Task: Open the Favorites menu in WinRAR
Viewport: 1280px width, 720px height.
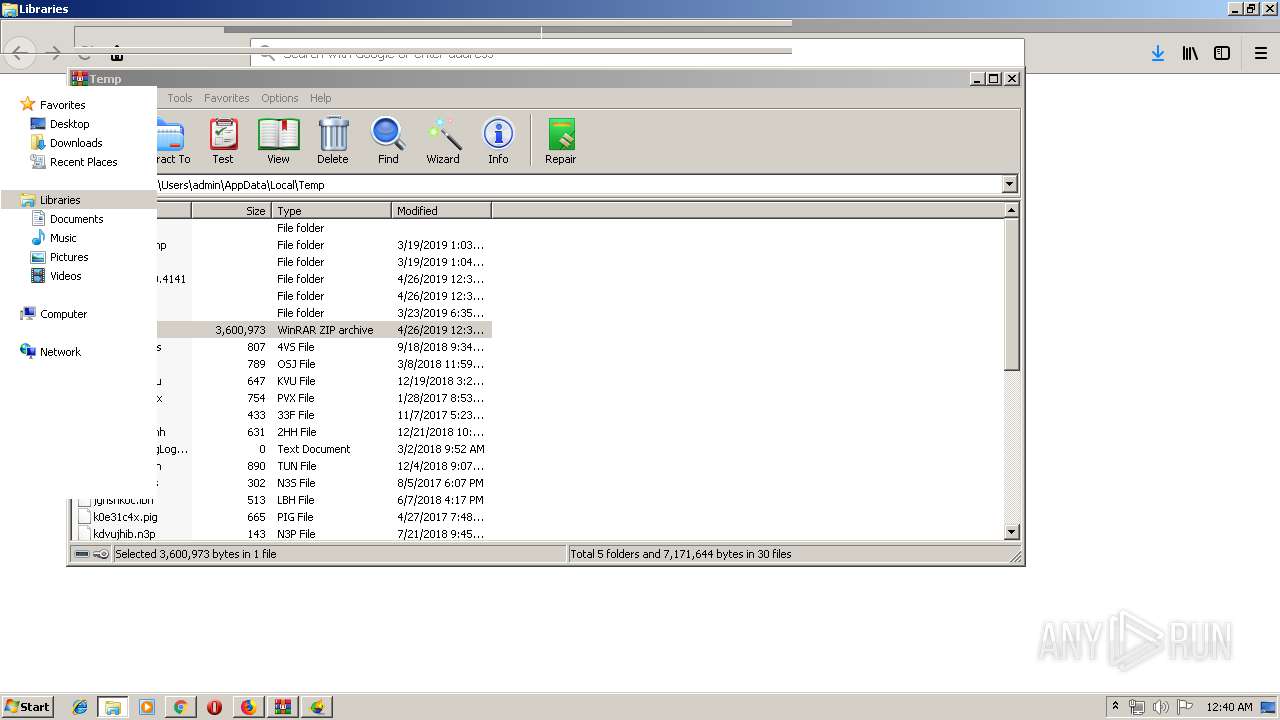Action: (x=227, y=98)
